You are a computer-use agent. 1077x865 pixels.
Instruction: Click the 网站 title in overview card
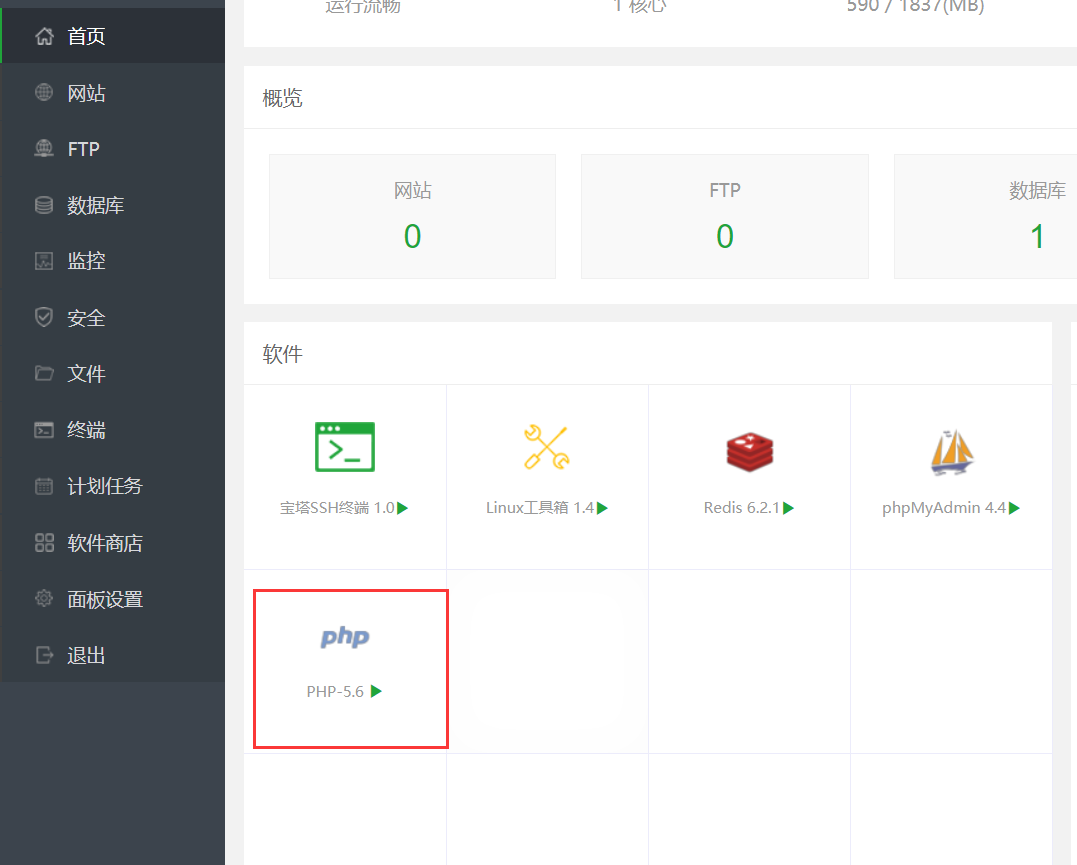(412, 190)
